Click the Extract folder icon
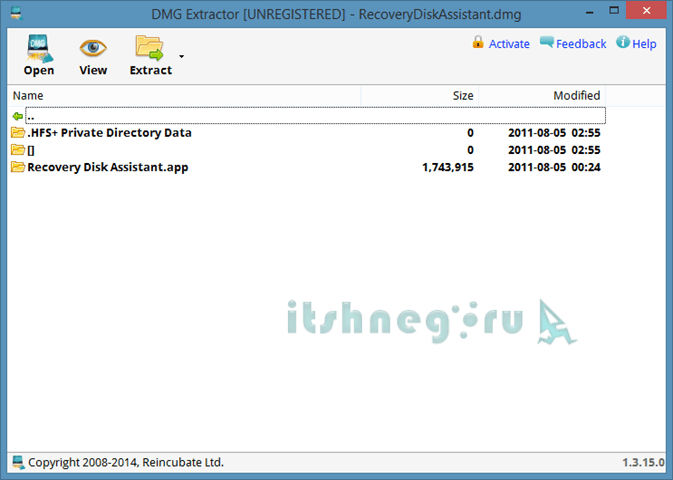Image resolution: width=673 pixels, height=480 pixels. 149,48
